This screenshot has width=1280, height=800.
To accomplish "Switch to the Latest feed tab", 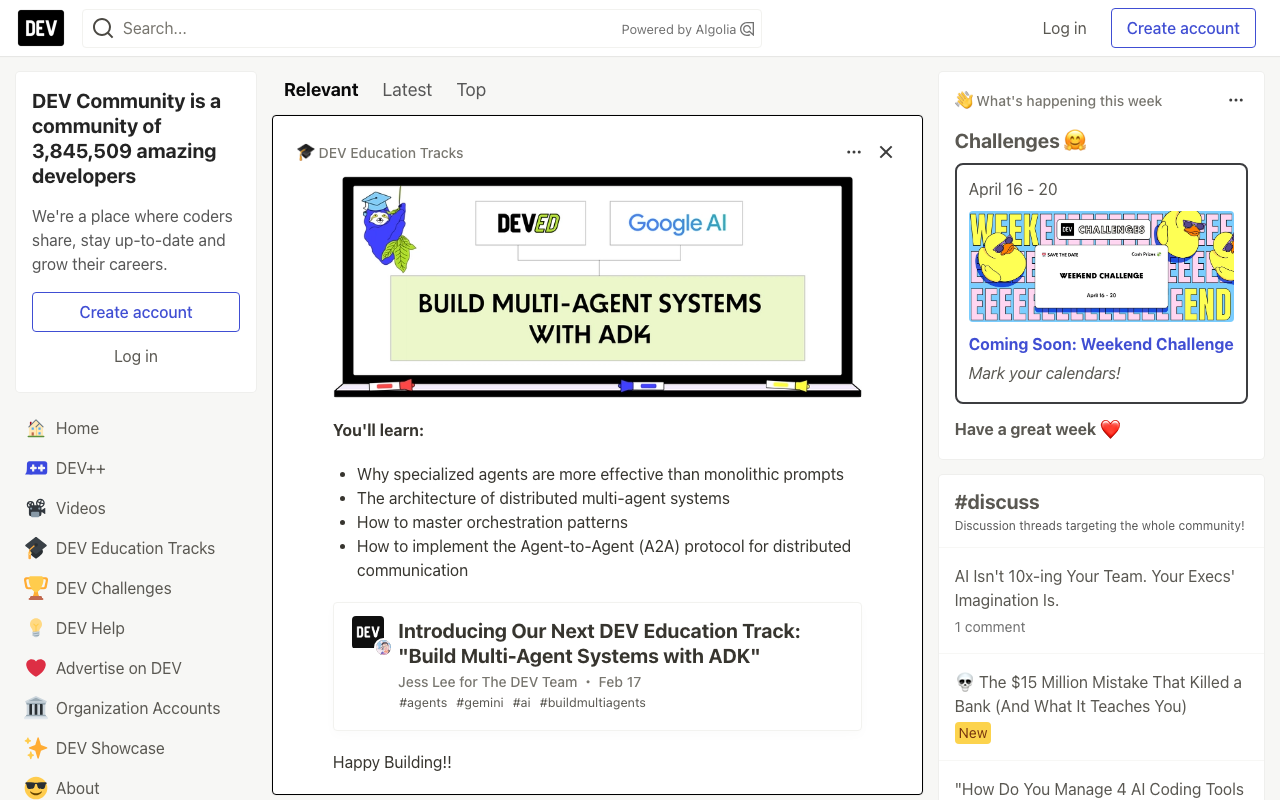I will 407,90.
